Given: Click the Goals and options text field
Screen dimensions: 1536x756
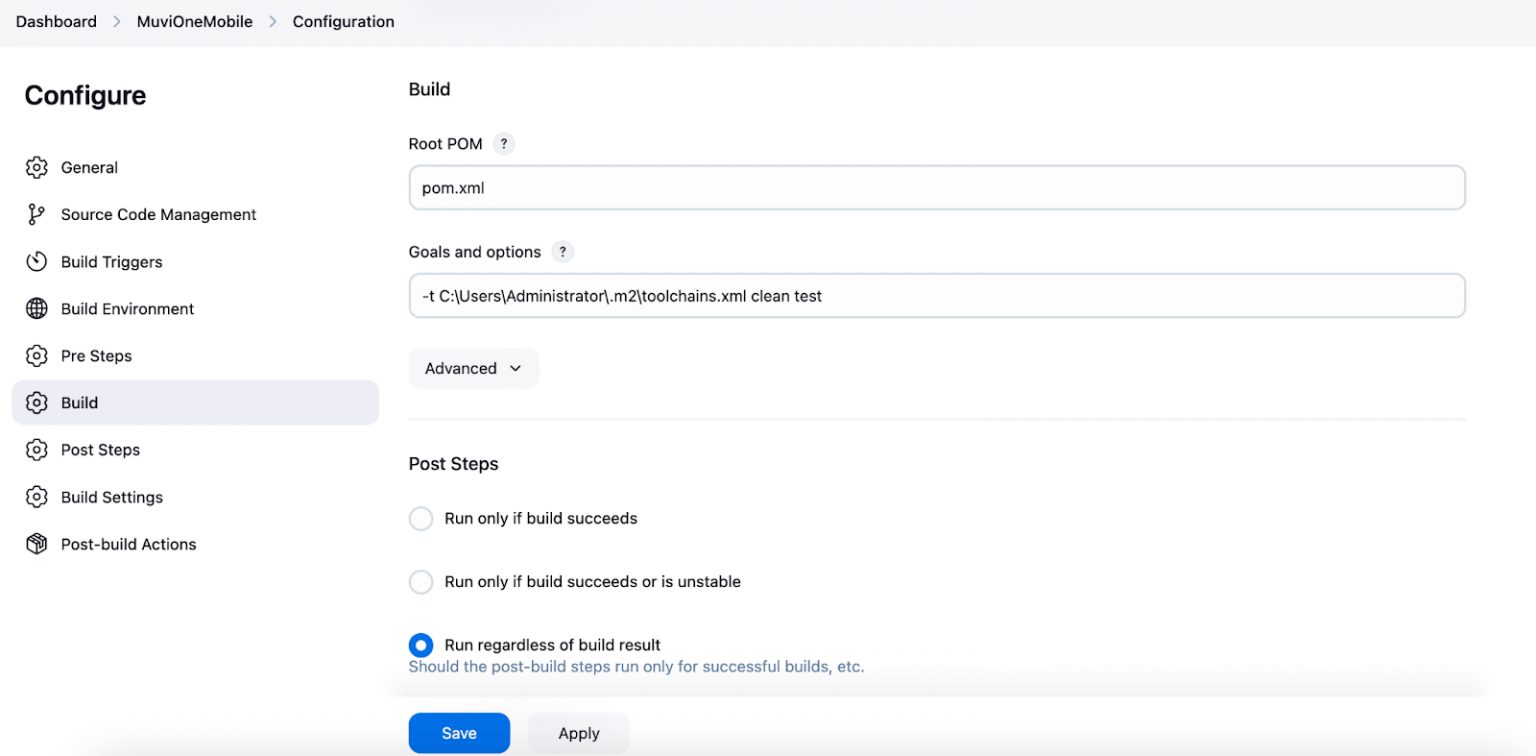Looking at the screenshot, I should point(936,295).
